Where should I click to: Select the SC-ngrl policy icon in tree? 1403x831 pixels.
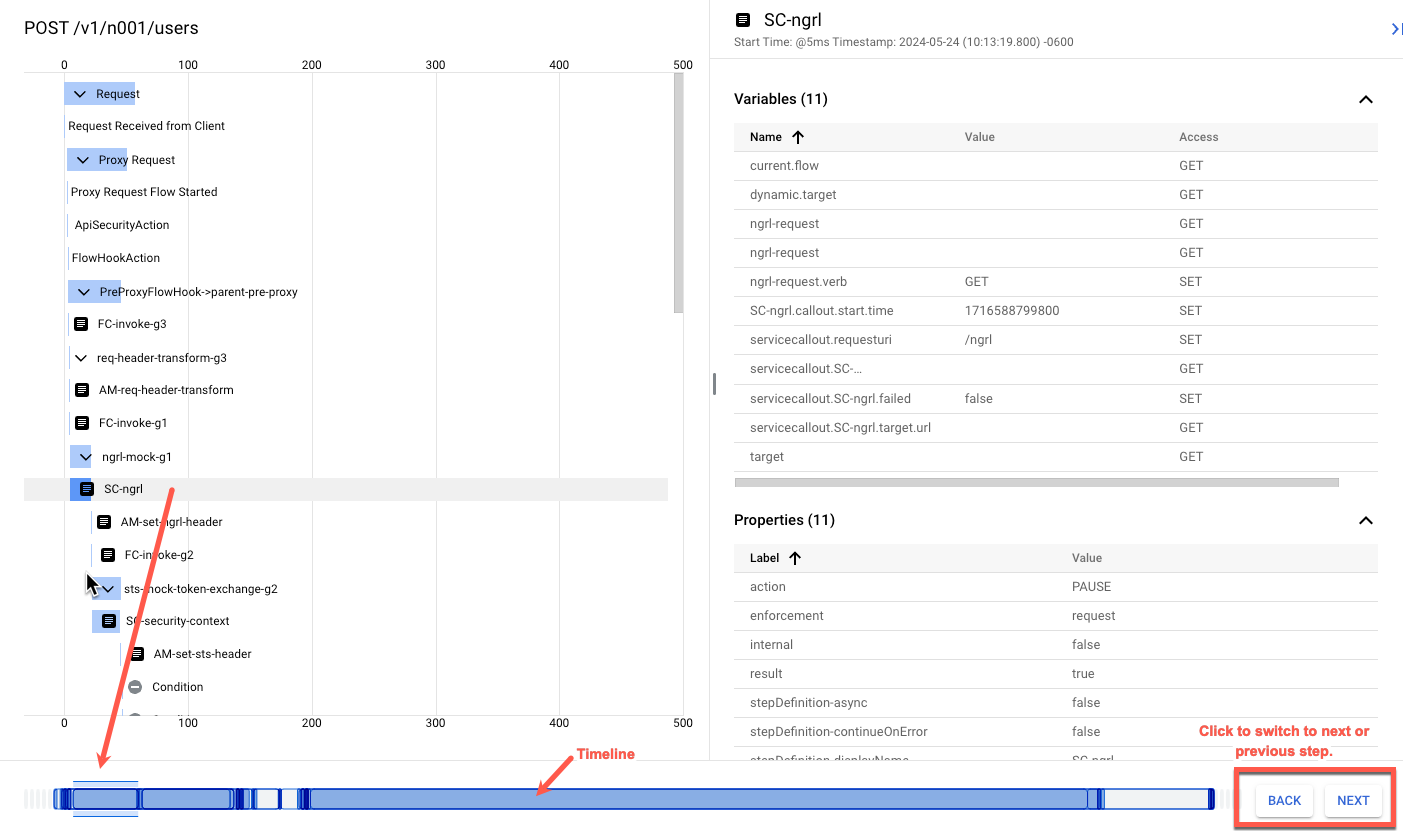point(87,489)
